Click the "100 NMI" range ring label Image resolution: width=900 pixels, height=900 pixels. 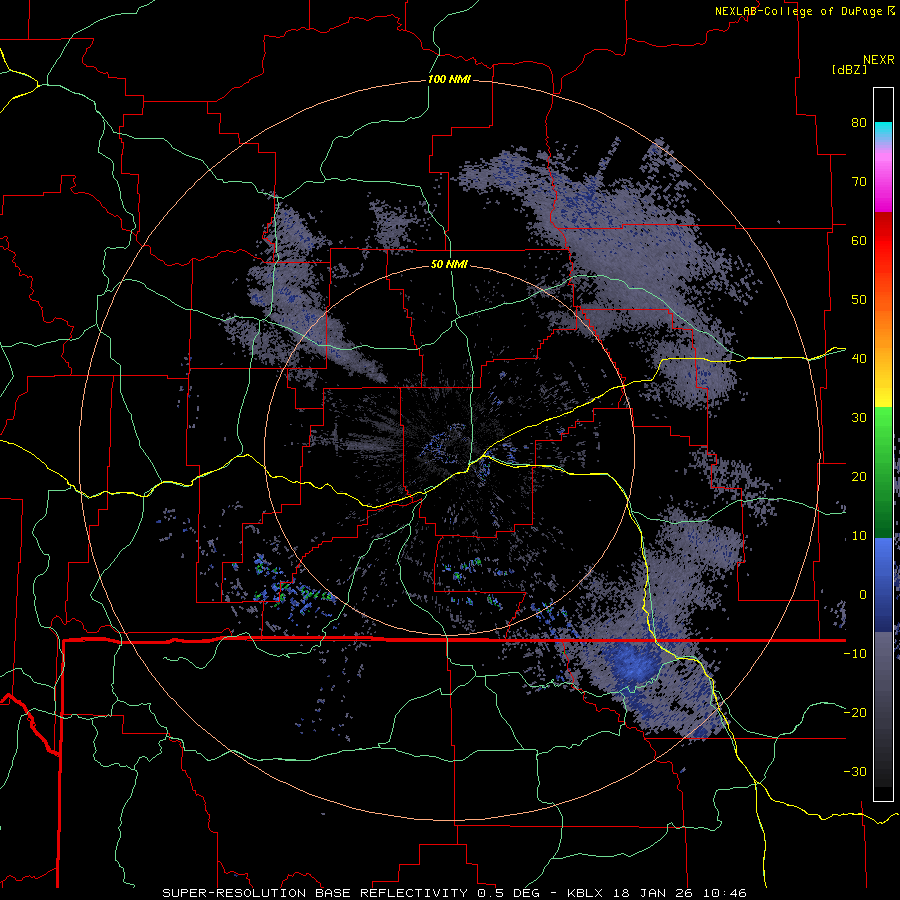pyautogui.click(x=449, y=79)
